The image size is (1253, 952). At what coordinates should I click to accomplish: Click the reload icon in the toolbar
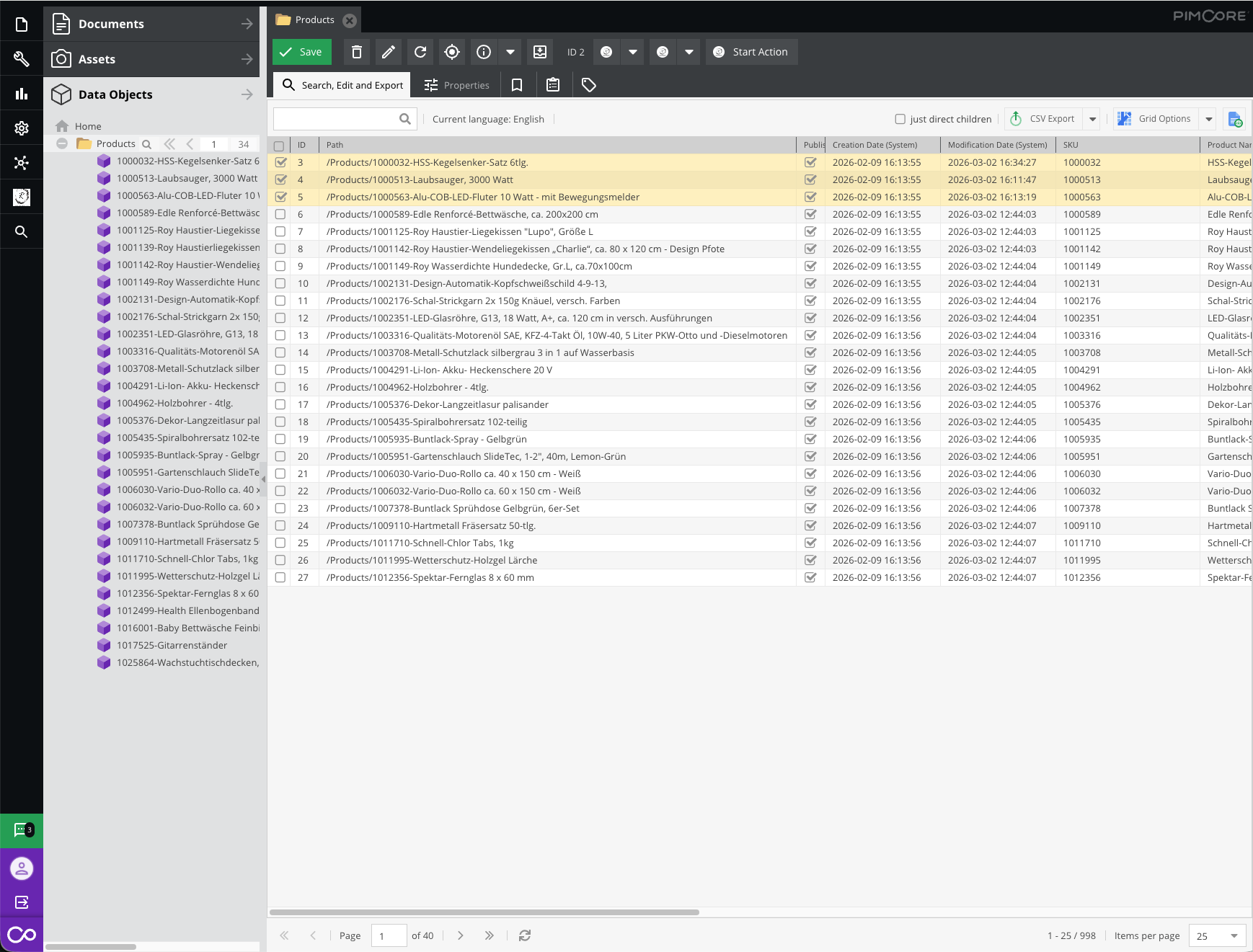coord(420,52)
